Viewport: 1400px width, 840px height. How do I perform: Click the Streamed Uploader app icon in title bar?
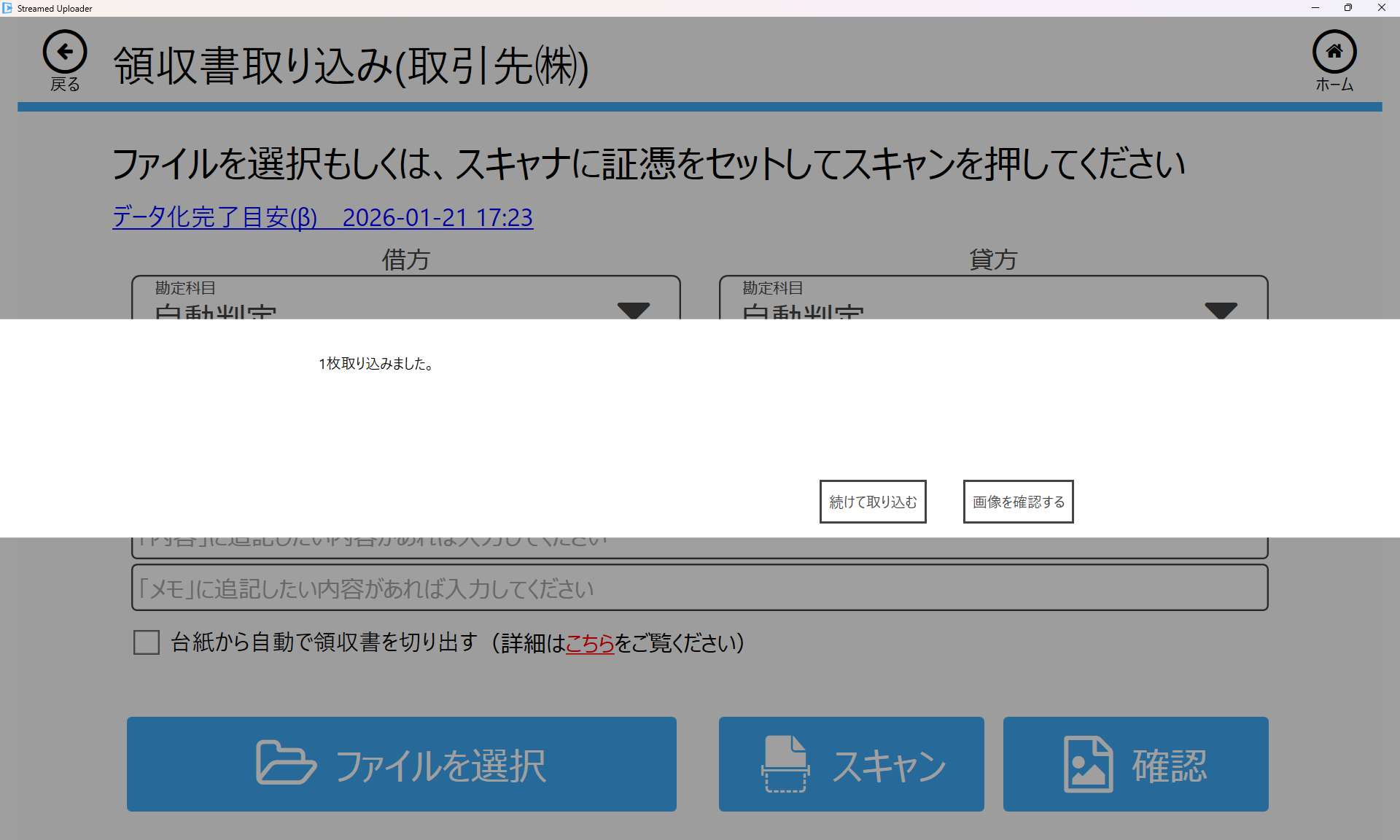(x=7, y=8)
